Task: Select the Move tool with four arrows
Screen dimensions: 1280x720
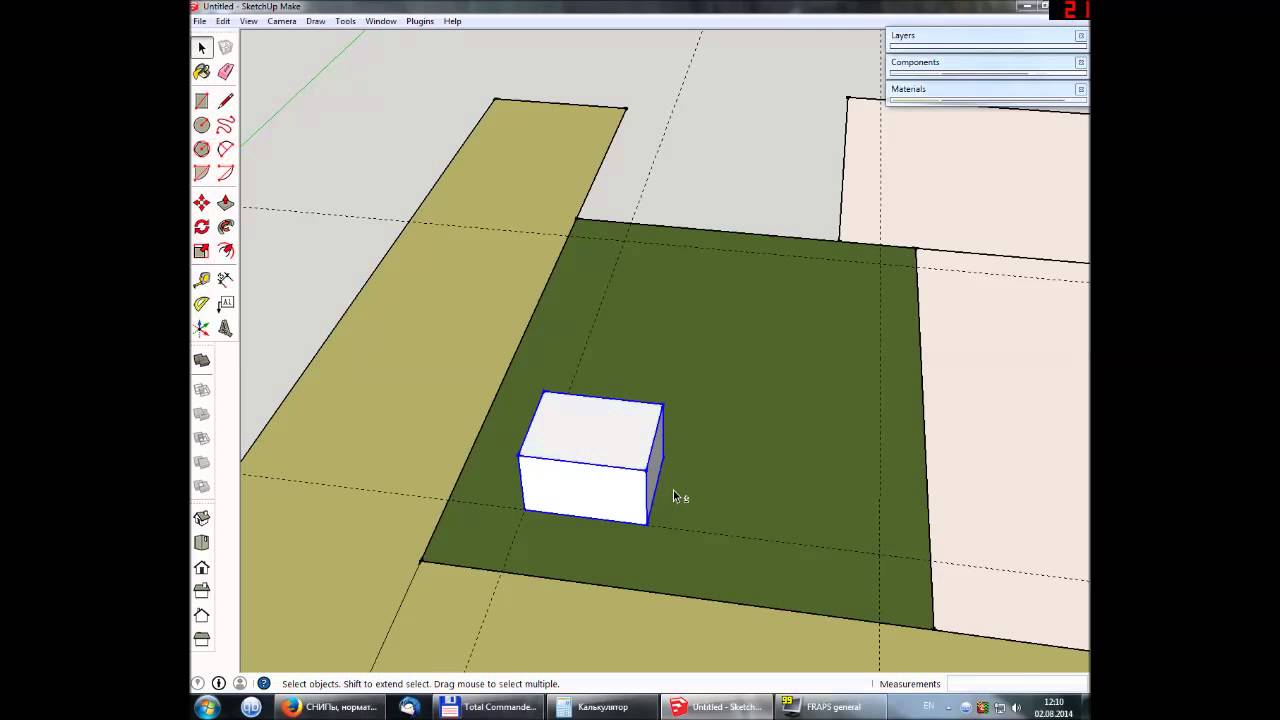Action: (202, 203)
